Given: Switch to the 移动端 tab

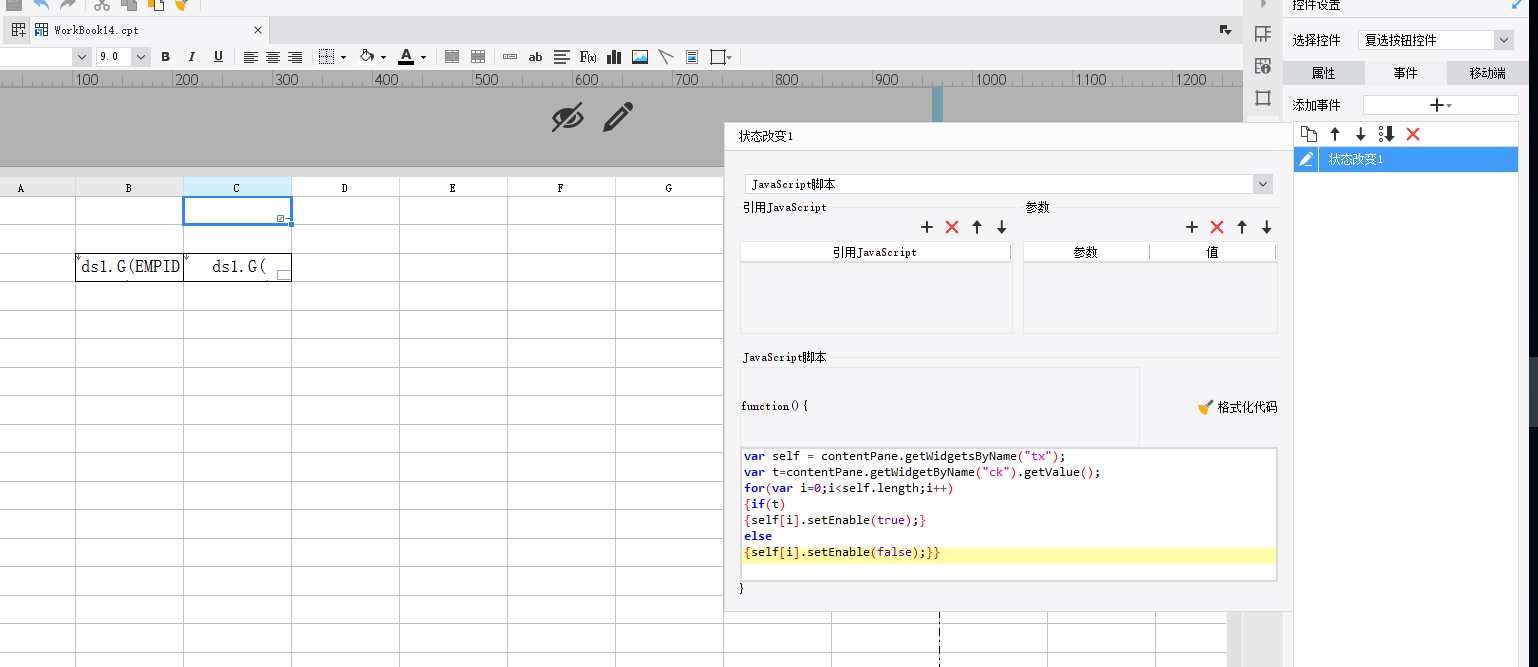Looking at the screenshot, I should pos(1487,73).
